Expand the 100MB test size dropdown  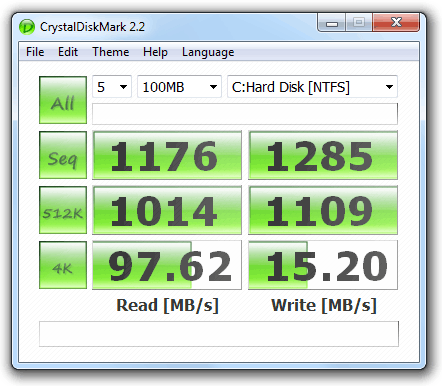click(179, 87)
